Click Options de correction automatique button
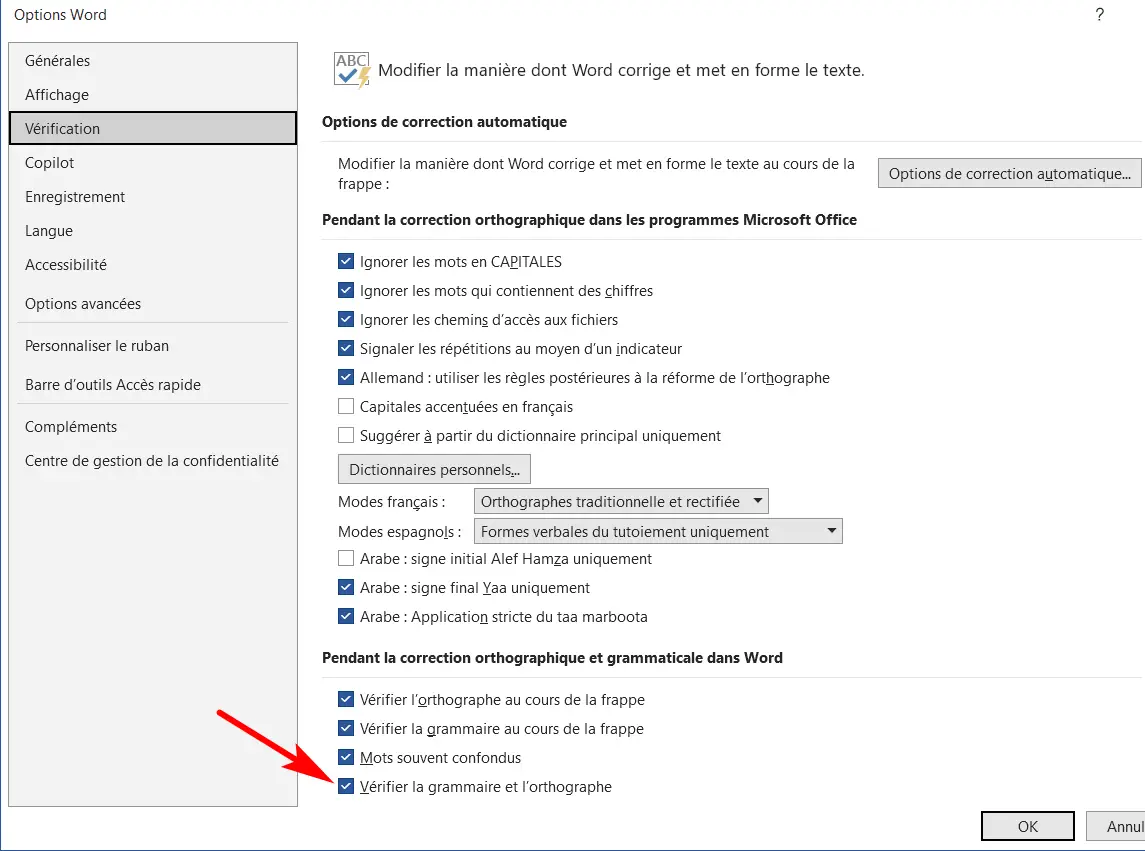The width and height of the screenshot is (1145, 851). click(x=1009, y=174)
